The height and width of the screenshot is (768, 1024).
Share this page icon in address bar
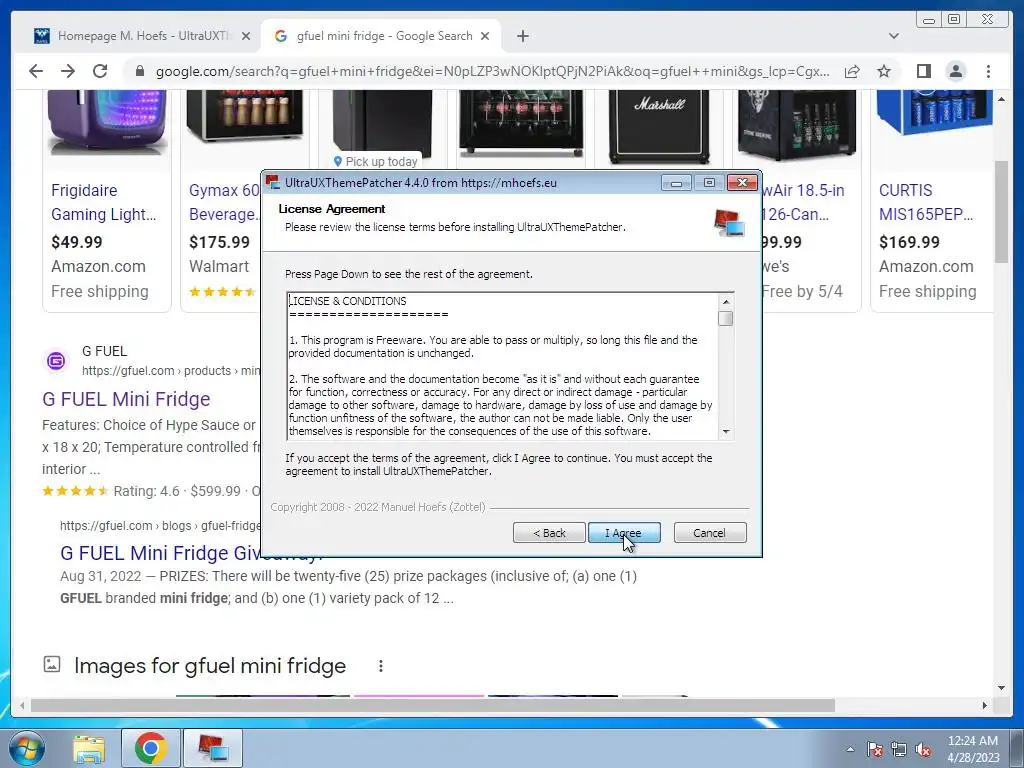tap(852, 71)
